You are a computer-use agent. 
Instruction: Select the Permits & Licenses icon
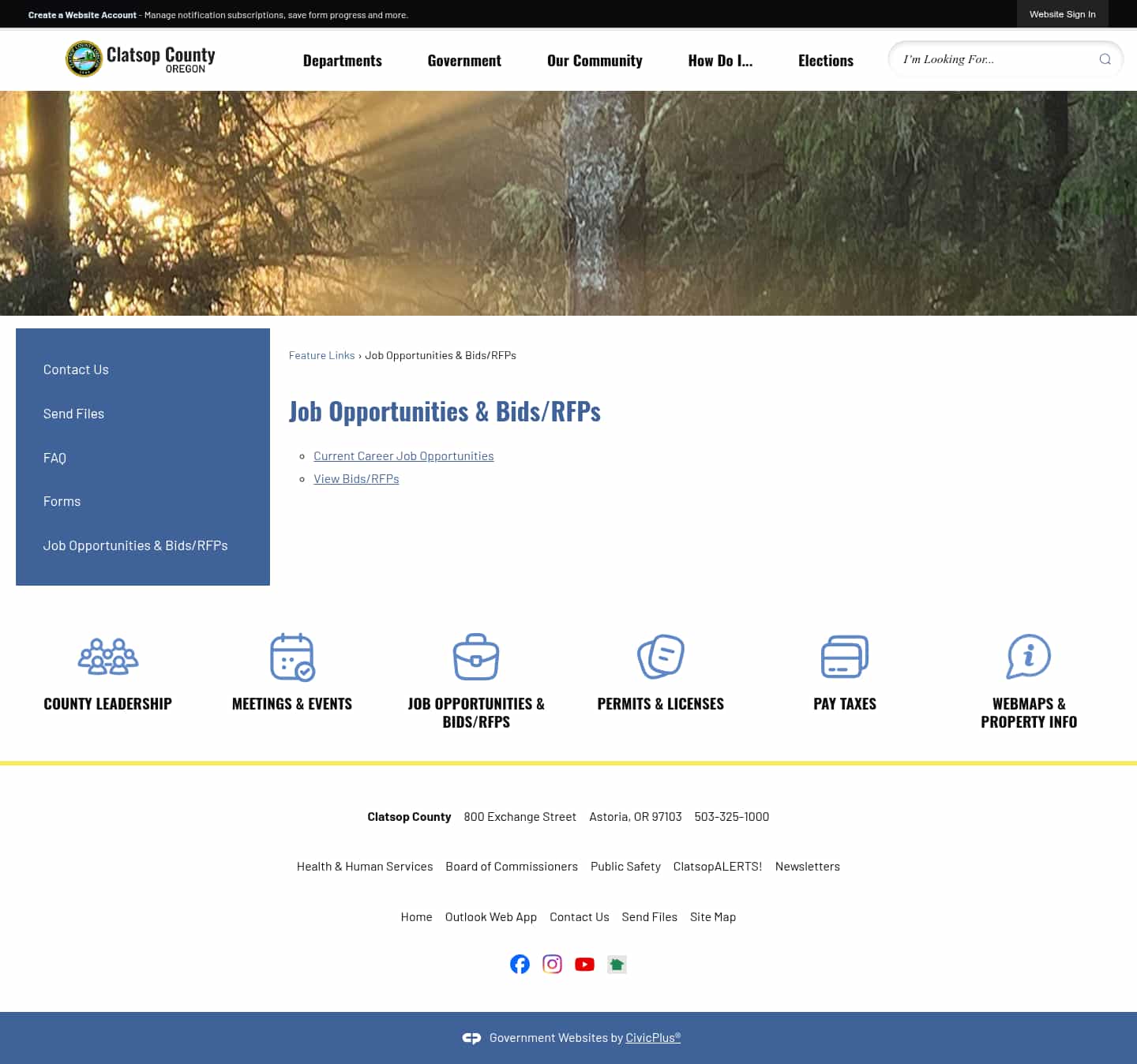pos(660,656)
